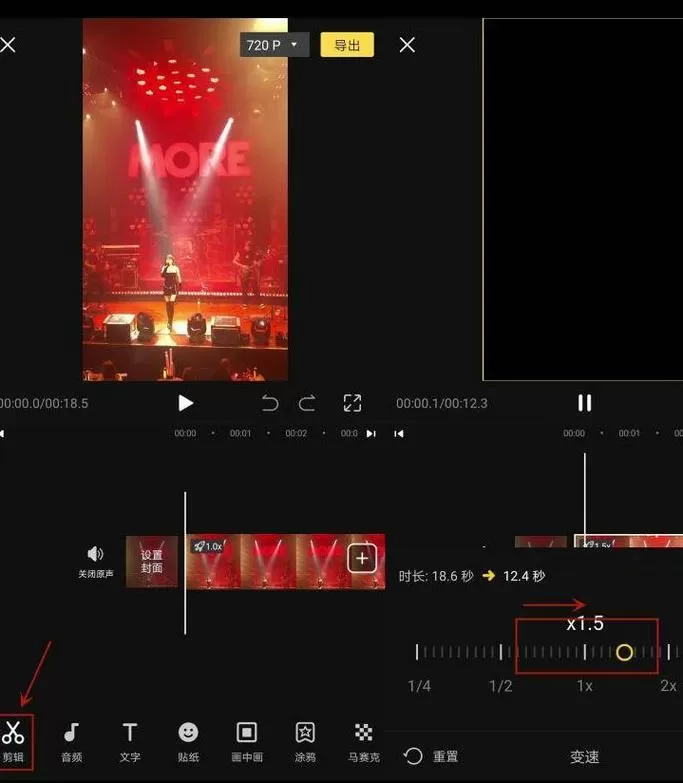Click the 00:01 mark on left ruler
Screen dimensions: 683x783
[240, 433]
